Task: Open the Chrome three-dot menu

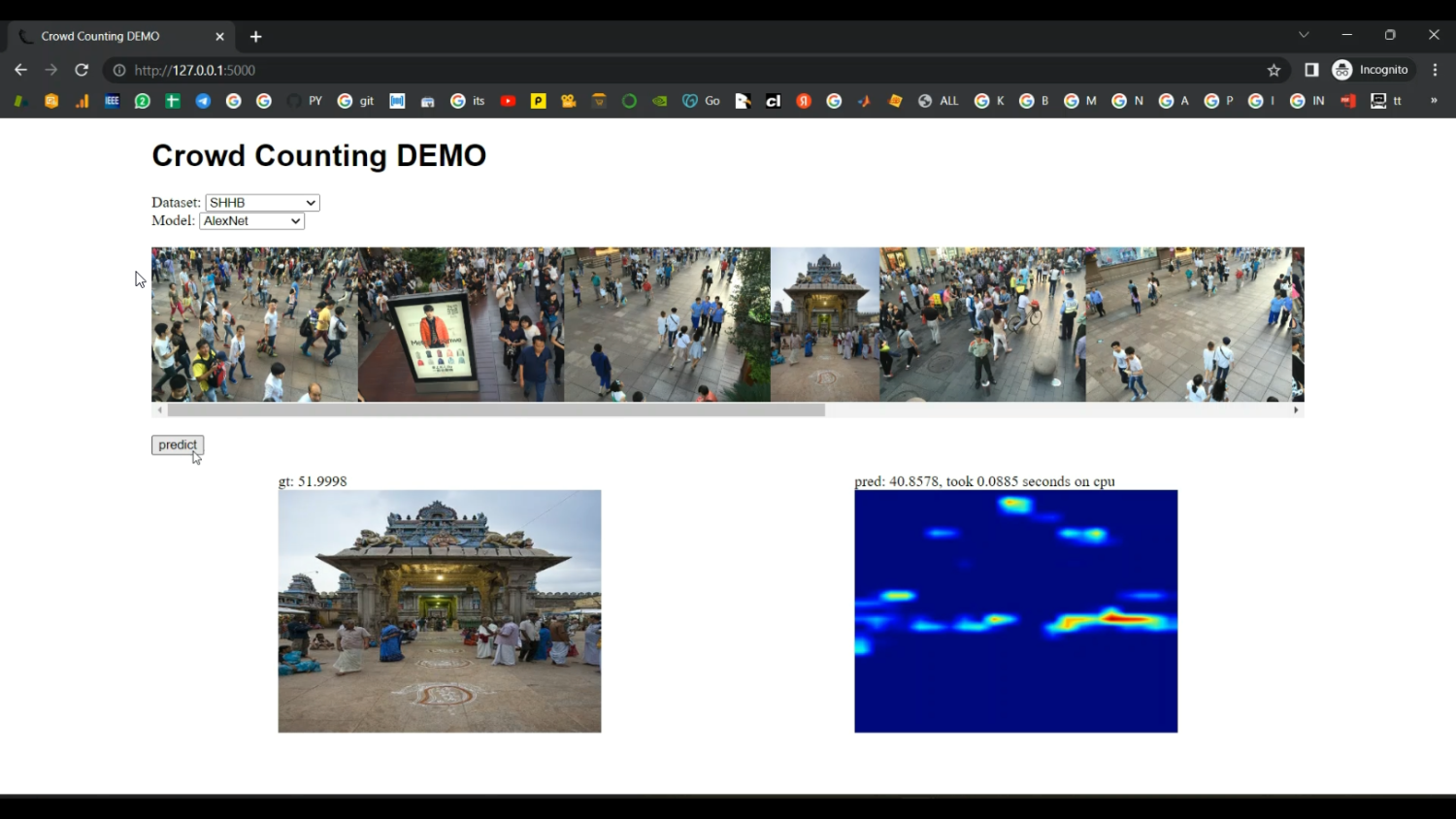Action: tap(1435, 70)
